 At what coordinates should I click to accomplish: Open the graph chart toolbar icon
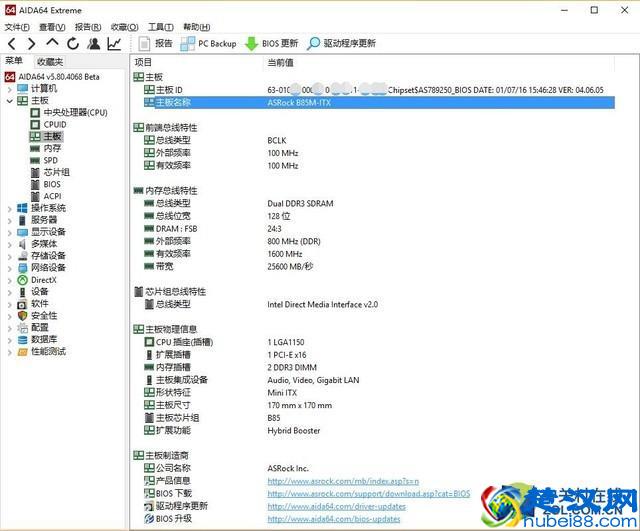click(x=114, y=44)
